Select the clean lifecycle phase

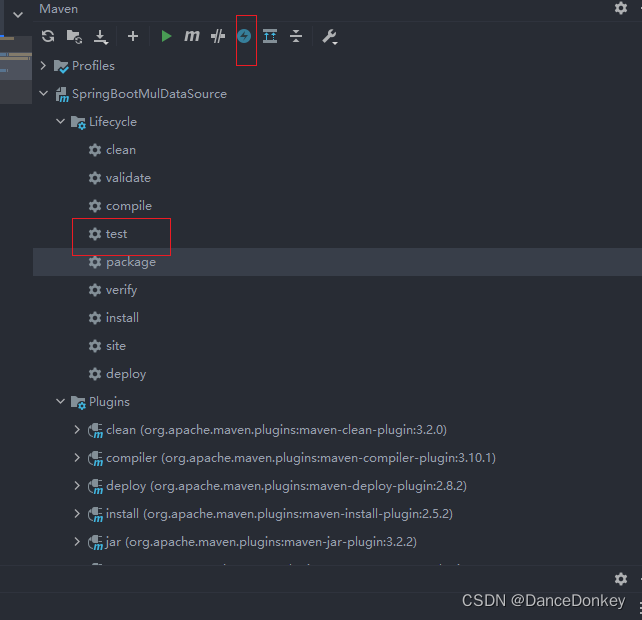121,150
